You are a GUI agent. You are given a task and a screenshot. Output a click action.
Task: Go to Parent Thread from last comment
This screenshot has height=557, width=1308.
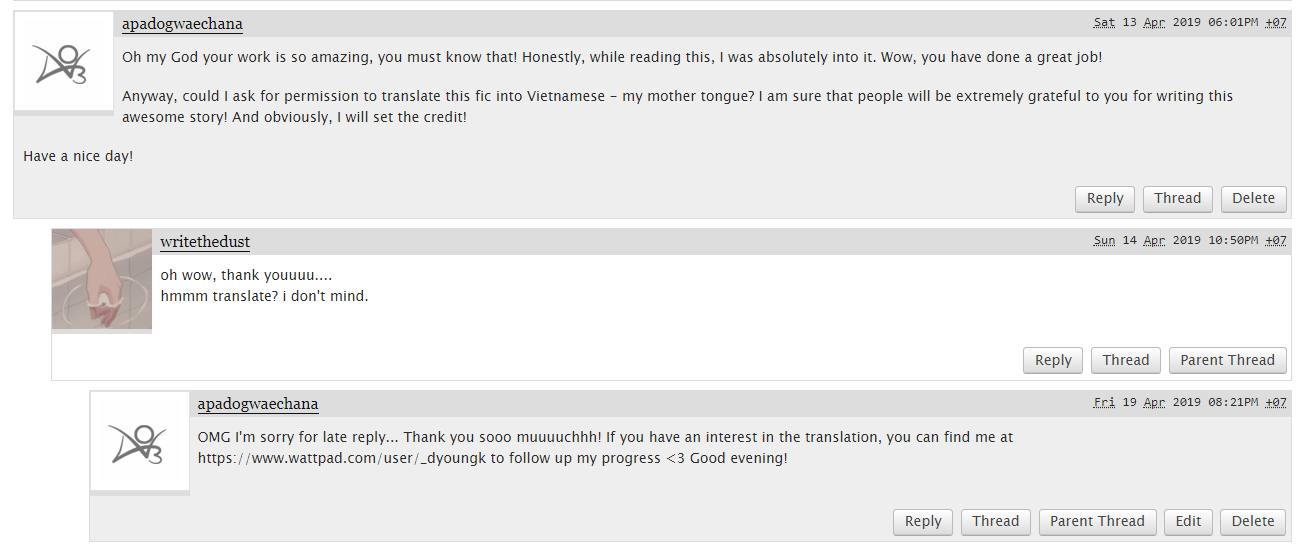tap(1097, 521)
